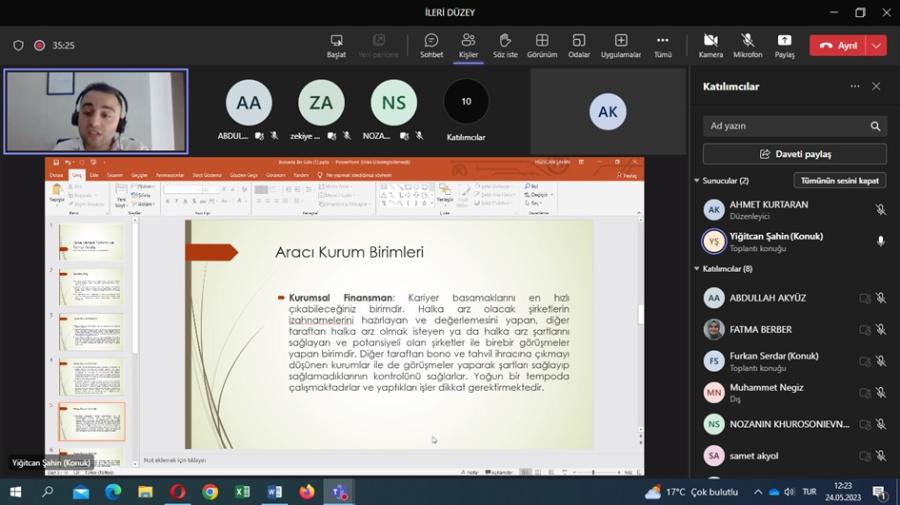900x505 pixels.
Task: Click Daveti paylaş button
Action: [794, 154]
